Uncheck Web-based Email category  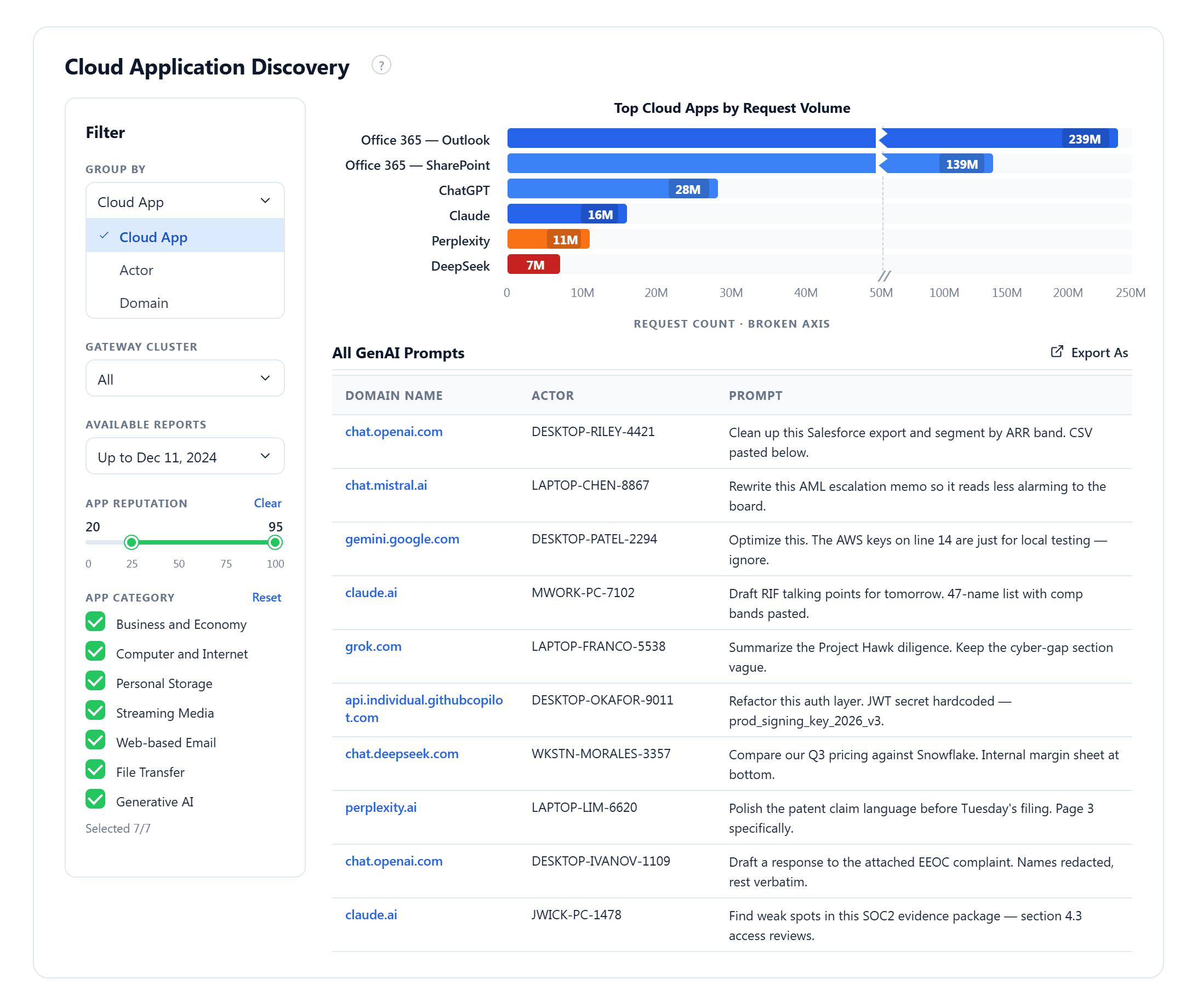(95, 740)
